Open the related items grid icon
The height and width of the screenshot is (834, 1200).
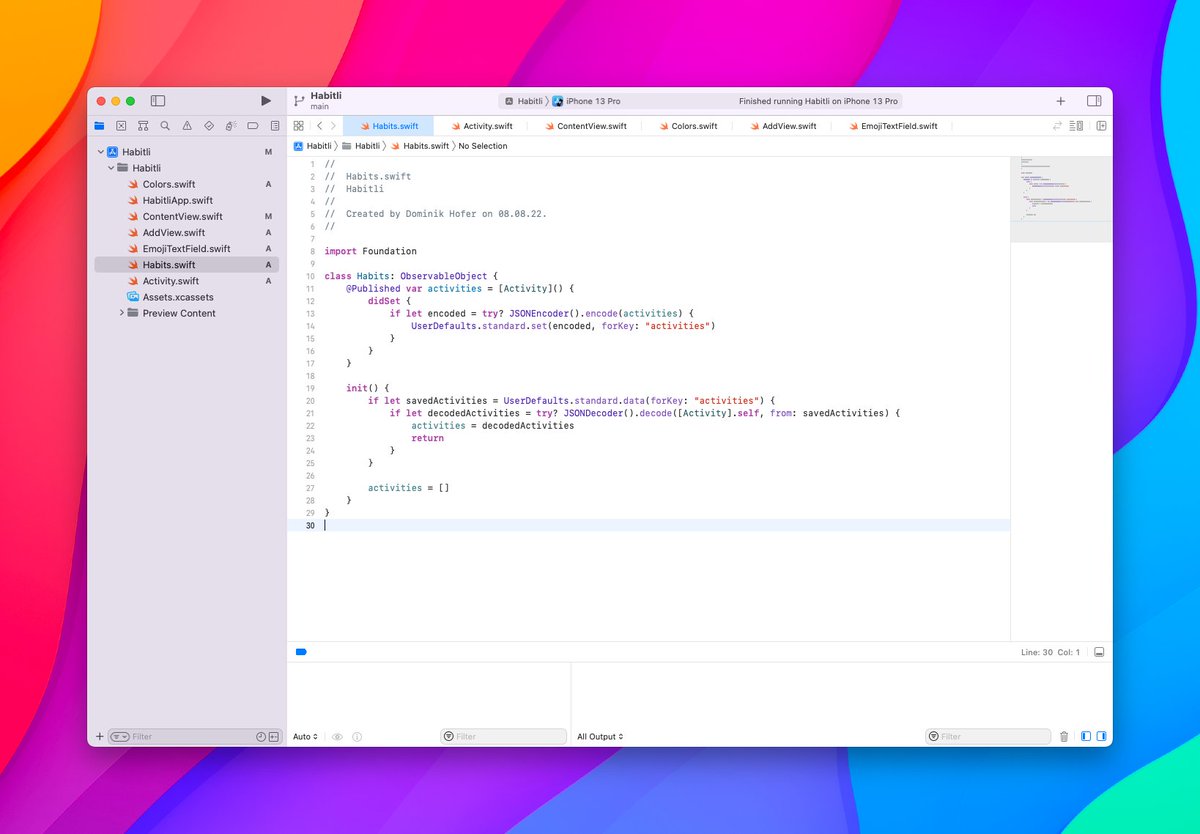tap(298, 126)
